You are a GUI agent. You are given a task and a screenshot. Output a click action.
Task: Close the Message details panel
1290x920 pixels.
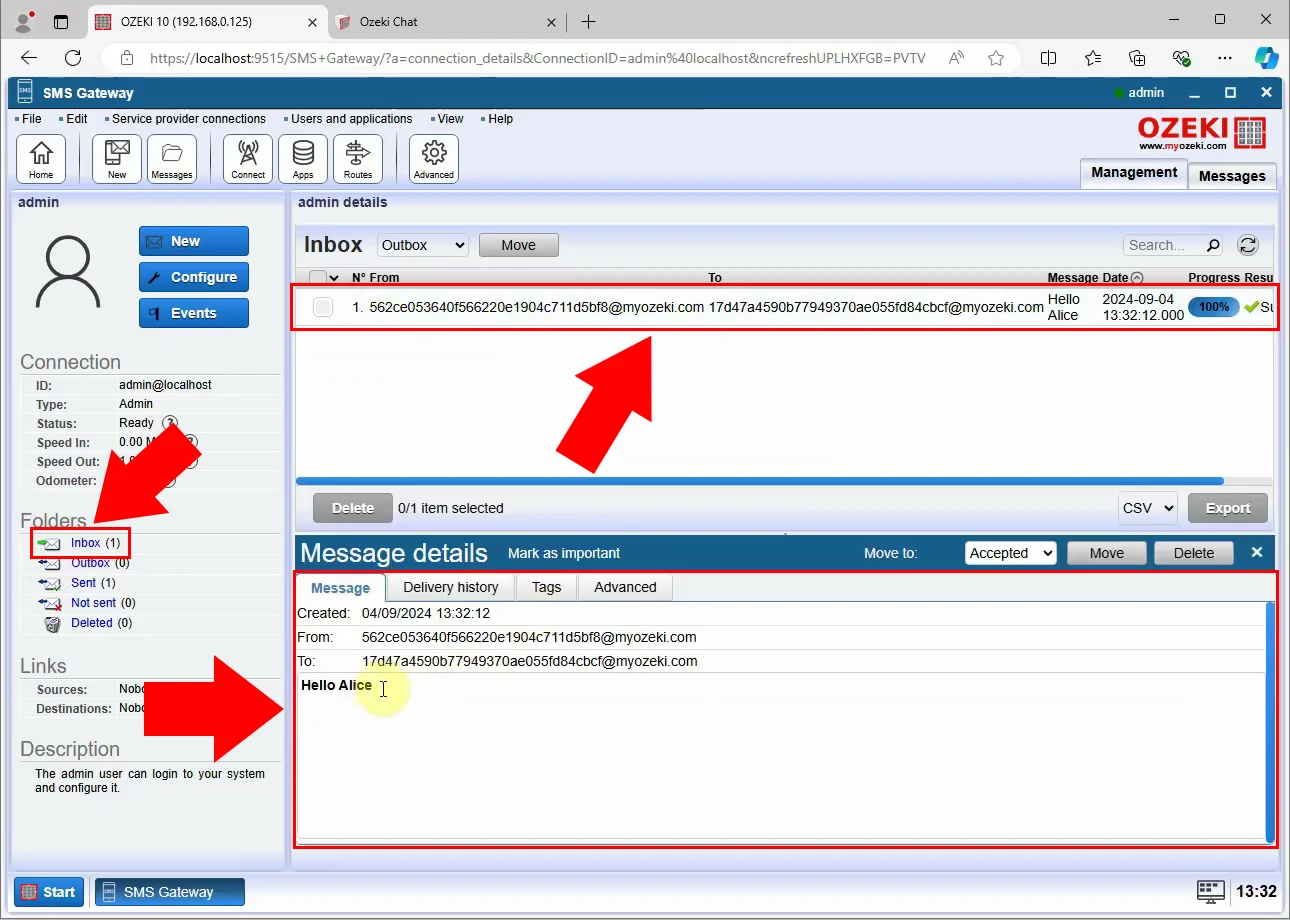pos(1257,552)
